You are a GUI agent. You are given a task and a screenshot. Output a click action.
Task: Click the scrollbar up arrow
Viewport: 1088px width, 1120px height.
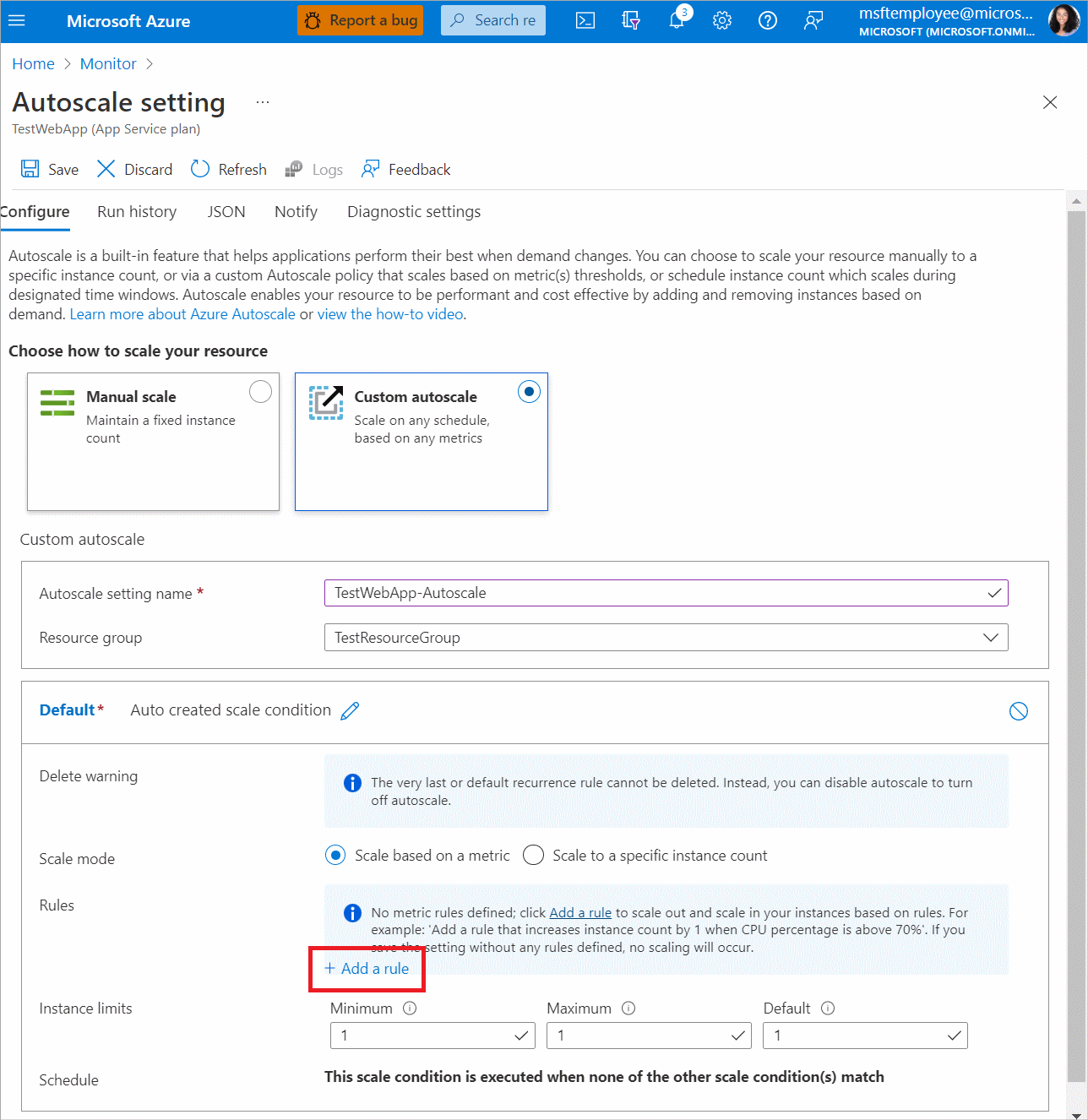point(1076,201)
